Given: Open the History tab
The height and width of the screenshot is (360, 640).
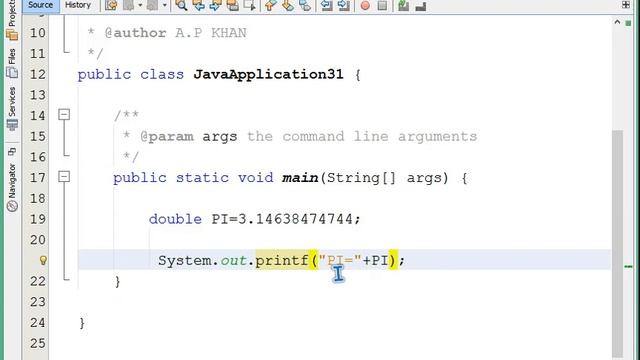Looking at the screenshot, I should [x=78, y=5].
